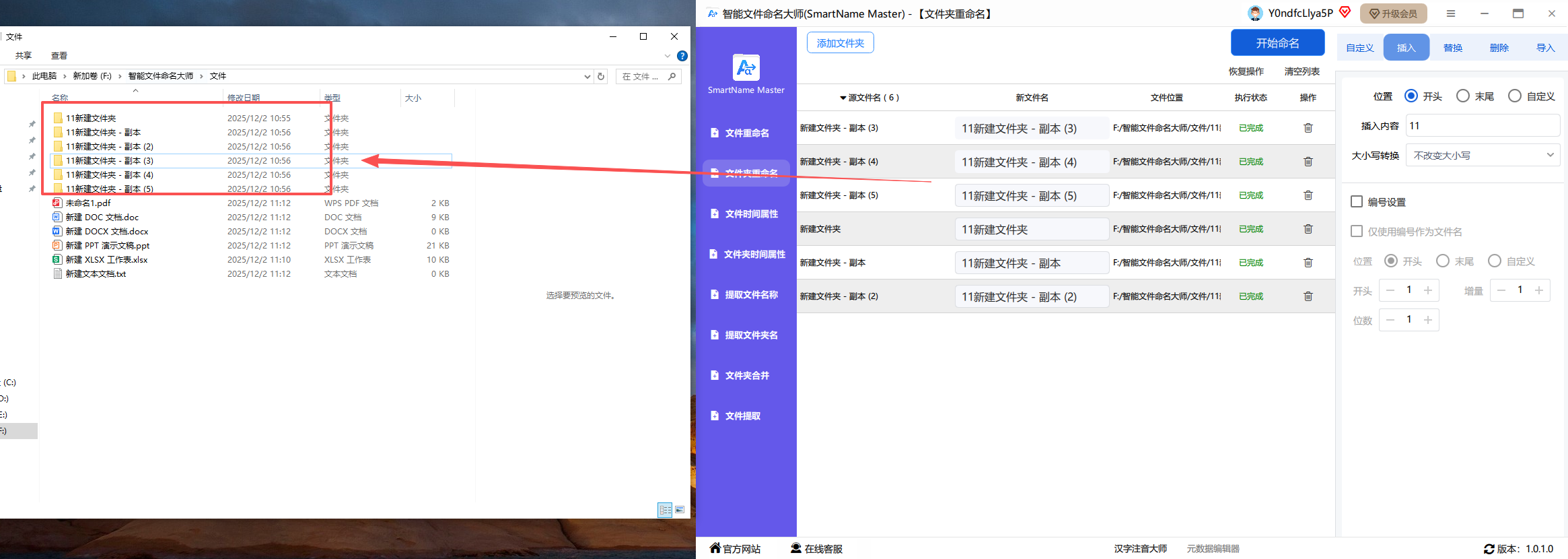1568x559 pixels.
Task: Open 官方网站 home icon link
Action: 715,548
